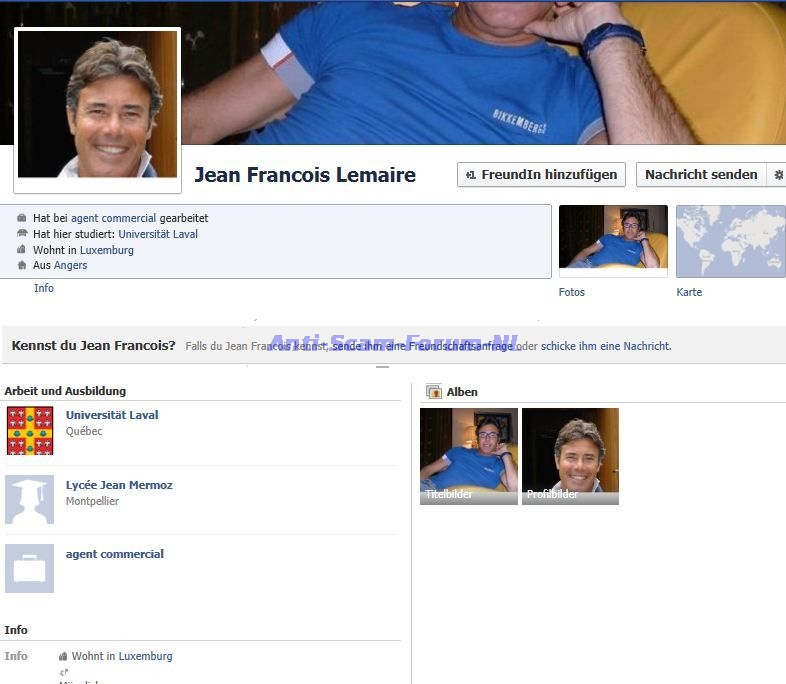Click the Lycée Jean Mermoz link
The image size is (786, 684).
pos(119,485)
